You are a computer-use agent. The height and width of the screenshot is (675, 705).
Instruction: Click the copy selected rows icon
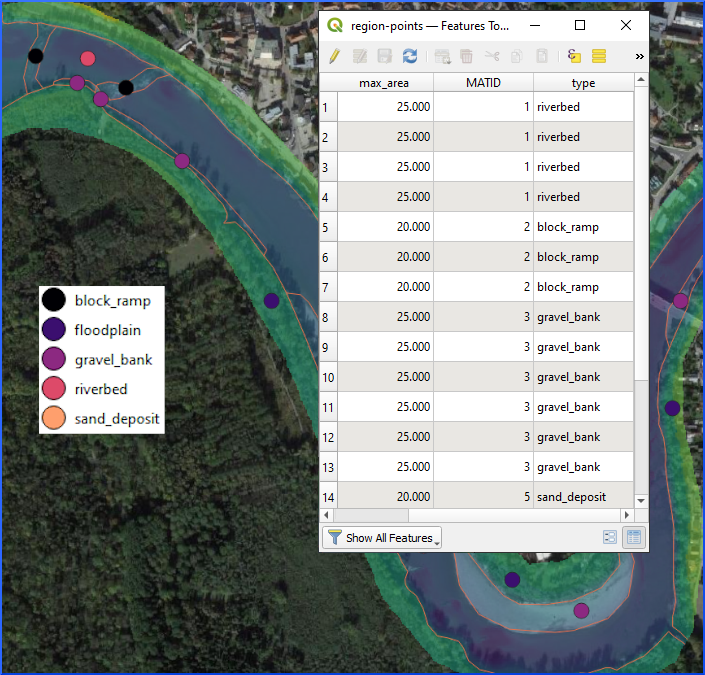(517, 56)
